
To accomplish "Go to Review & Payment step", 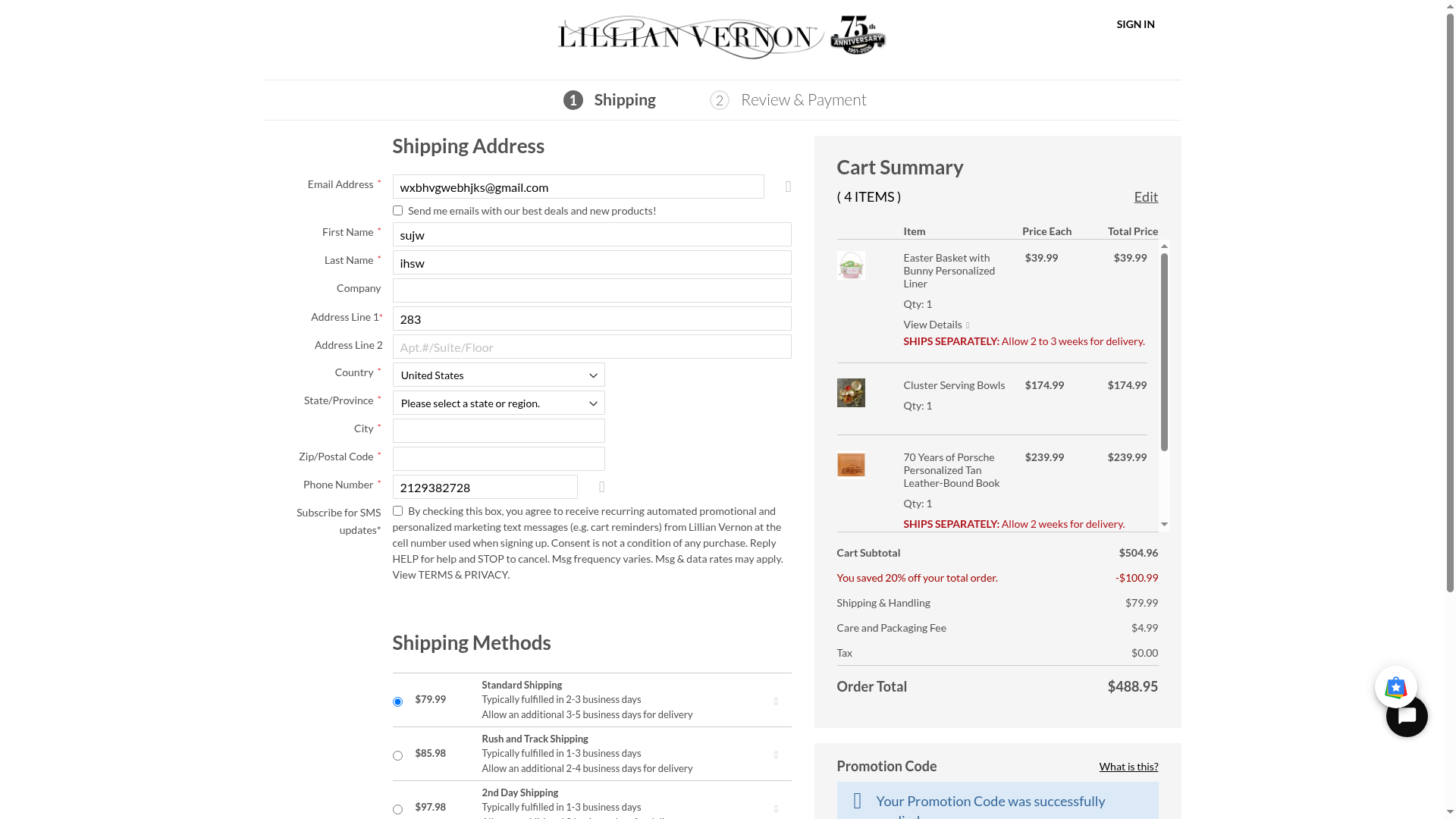I will point(802,100).
